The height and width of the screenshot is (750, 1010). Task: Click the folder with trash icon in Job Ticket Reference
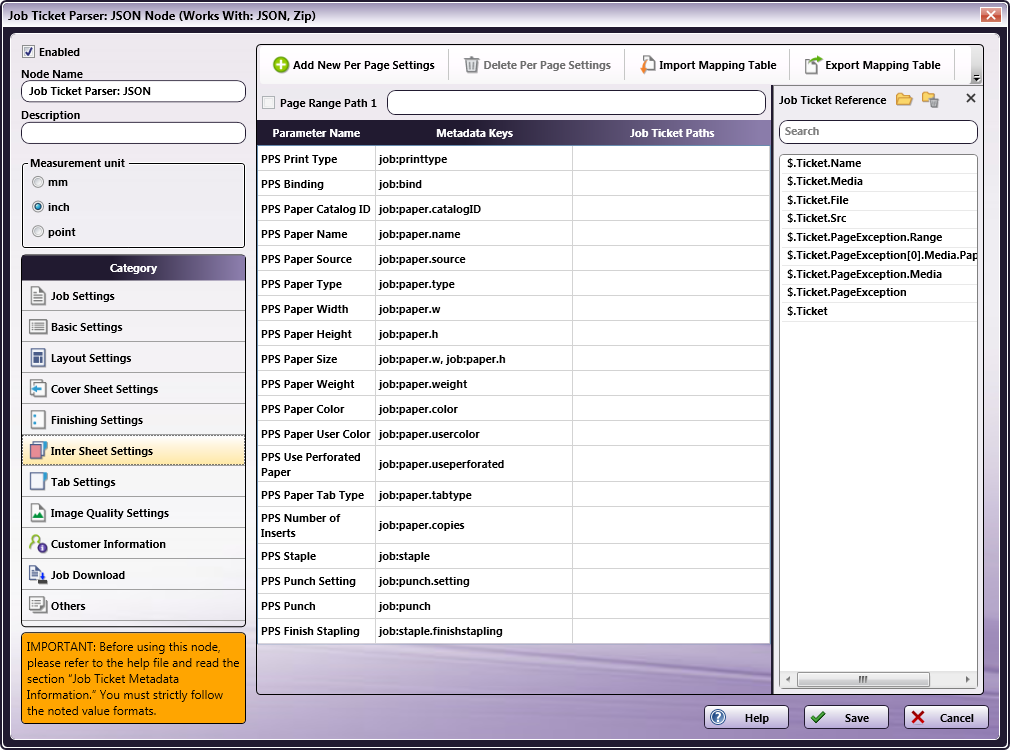click(x=930, y=99)
